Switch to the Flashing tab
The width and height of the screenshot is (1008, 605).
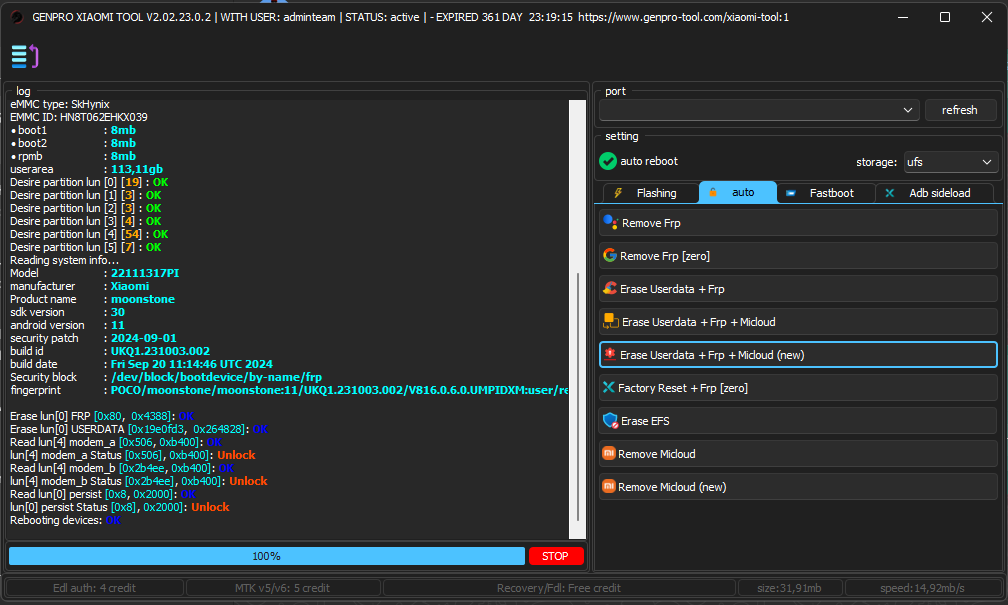point(651,193)
